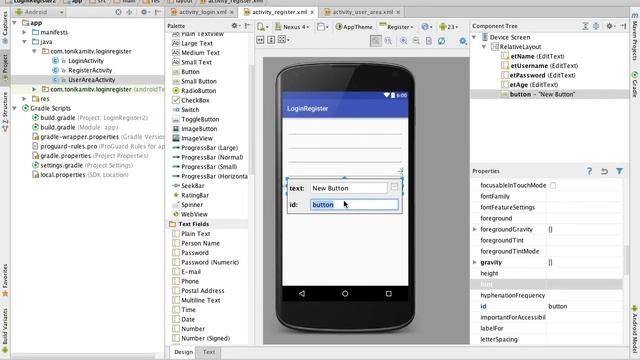Open RegisterActivity class file

point(90,70)
